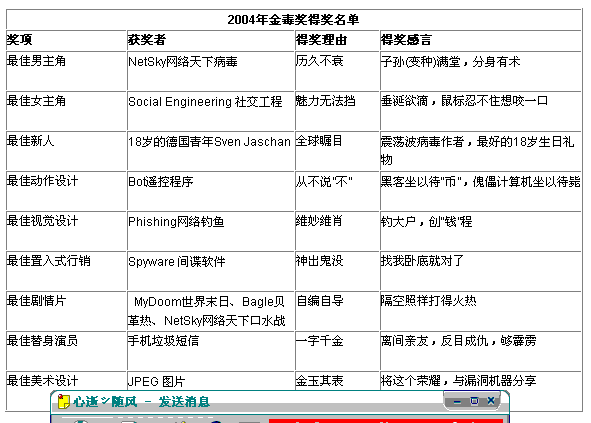Click the 魅力无法挡 cell
This screenshot has width=591, height=423.
coord(337,111)
